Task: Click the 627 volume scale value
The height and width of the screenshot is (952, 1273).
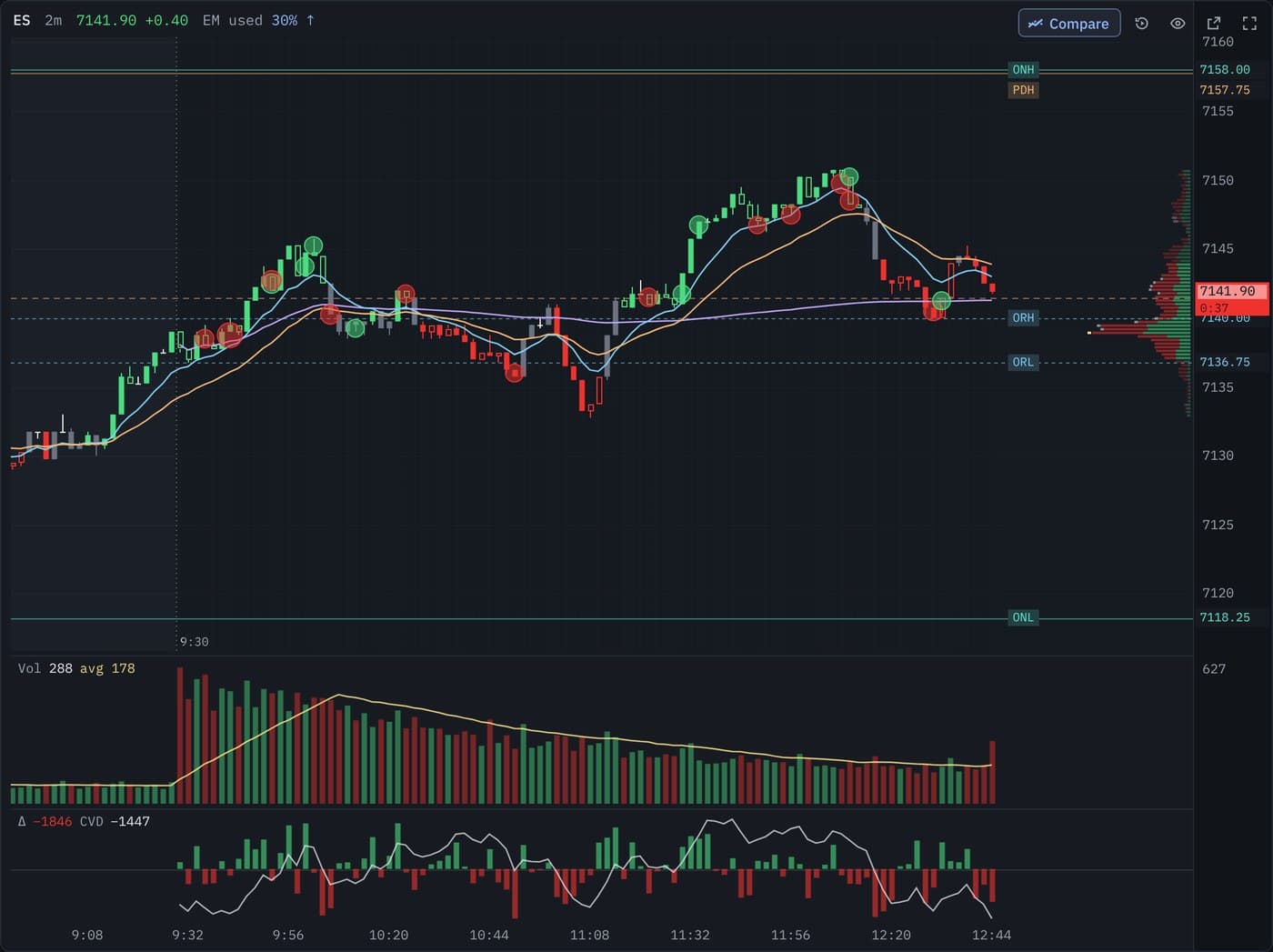Action: coord(1214,669)
